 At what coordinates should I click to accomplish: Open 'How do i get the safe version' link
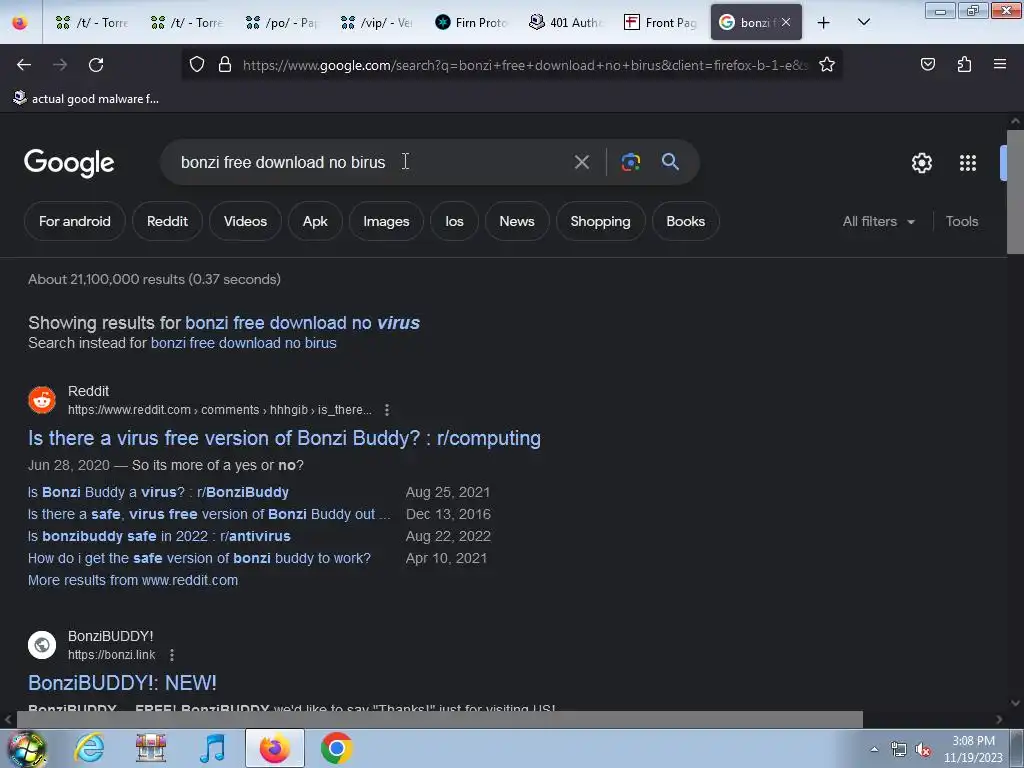(199, 558)
